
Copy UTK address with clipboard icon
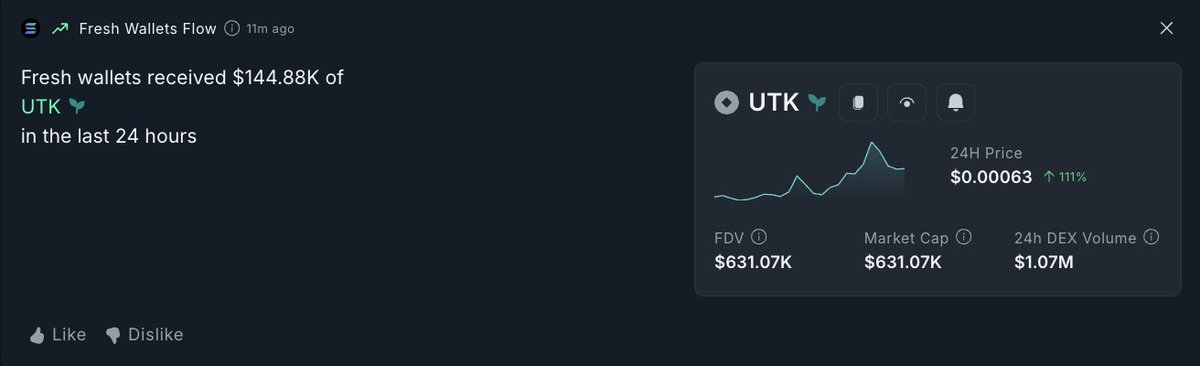[x=858, y=102]
